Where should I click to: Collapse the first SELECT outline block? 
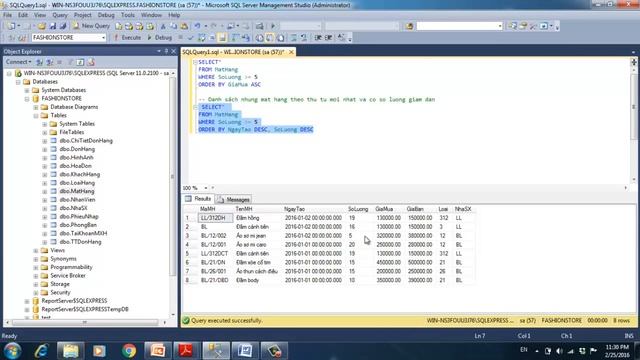click(x=195, y=62)
